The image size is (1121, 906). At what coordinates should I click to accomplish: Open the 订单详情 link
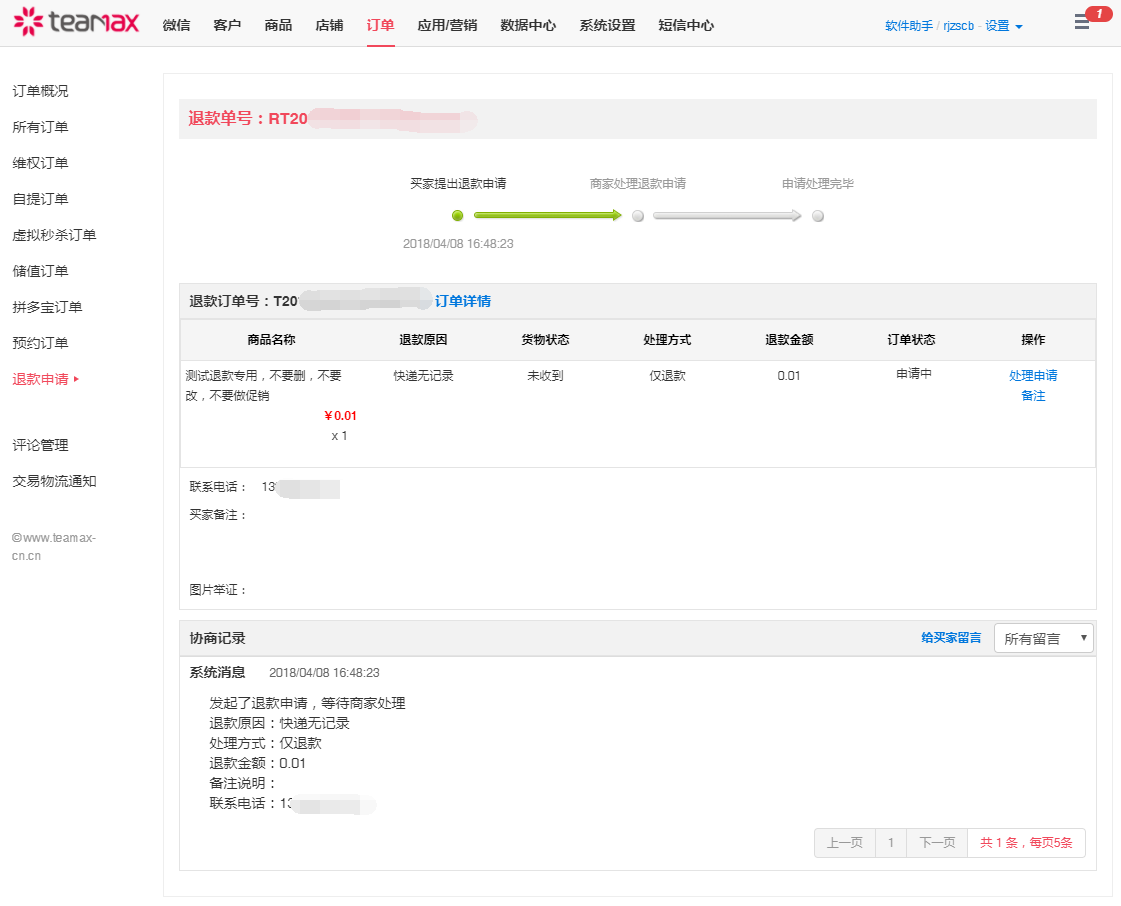[463, 301]
